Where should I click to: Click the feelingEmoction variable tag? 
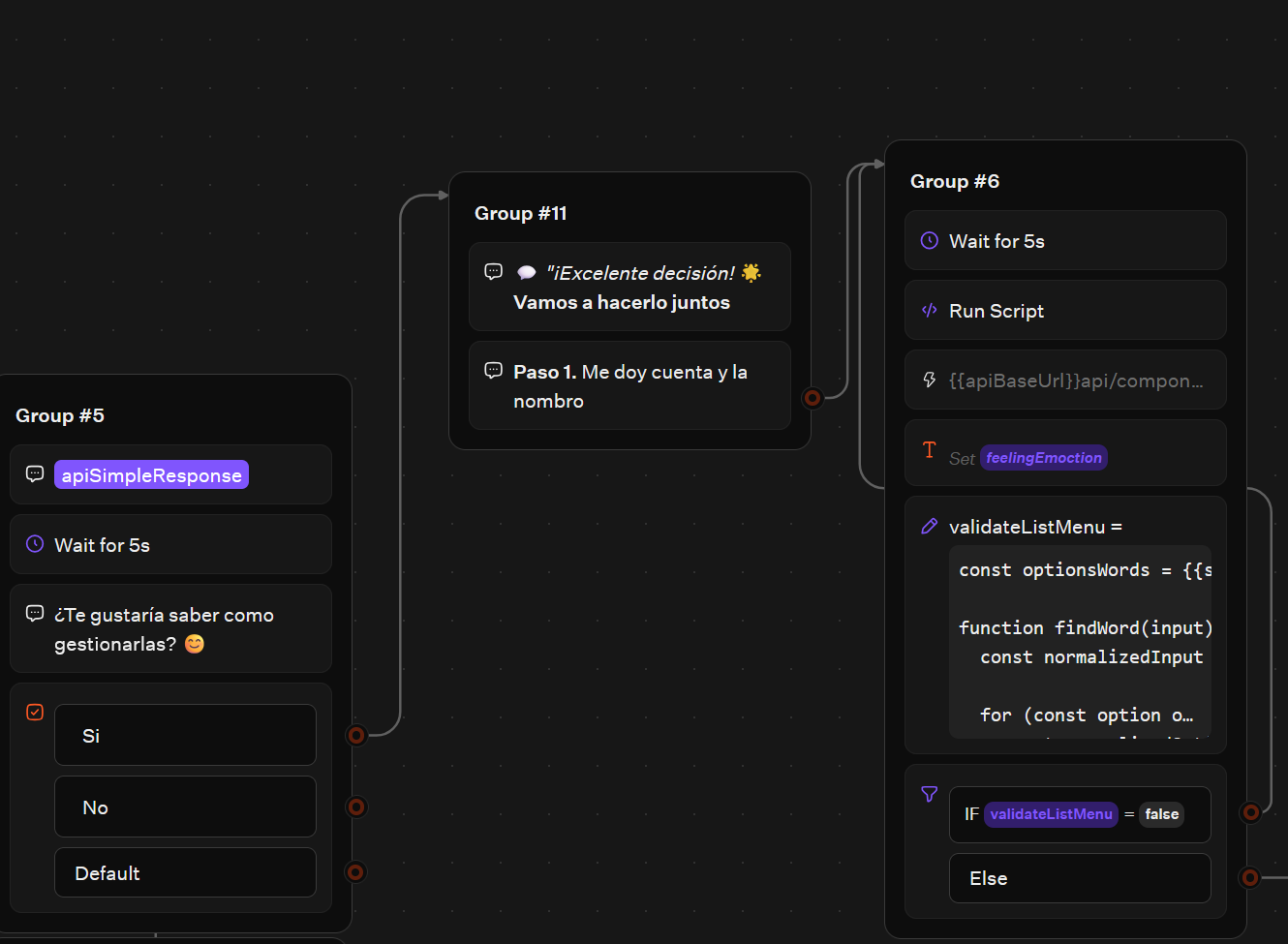(x=1044, y=457)
